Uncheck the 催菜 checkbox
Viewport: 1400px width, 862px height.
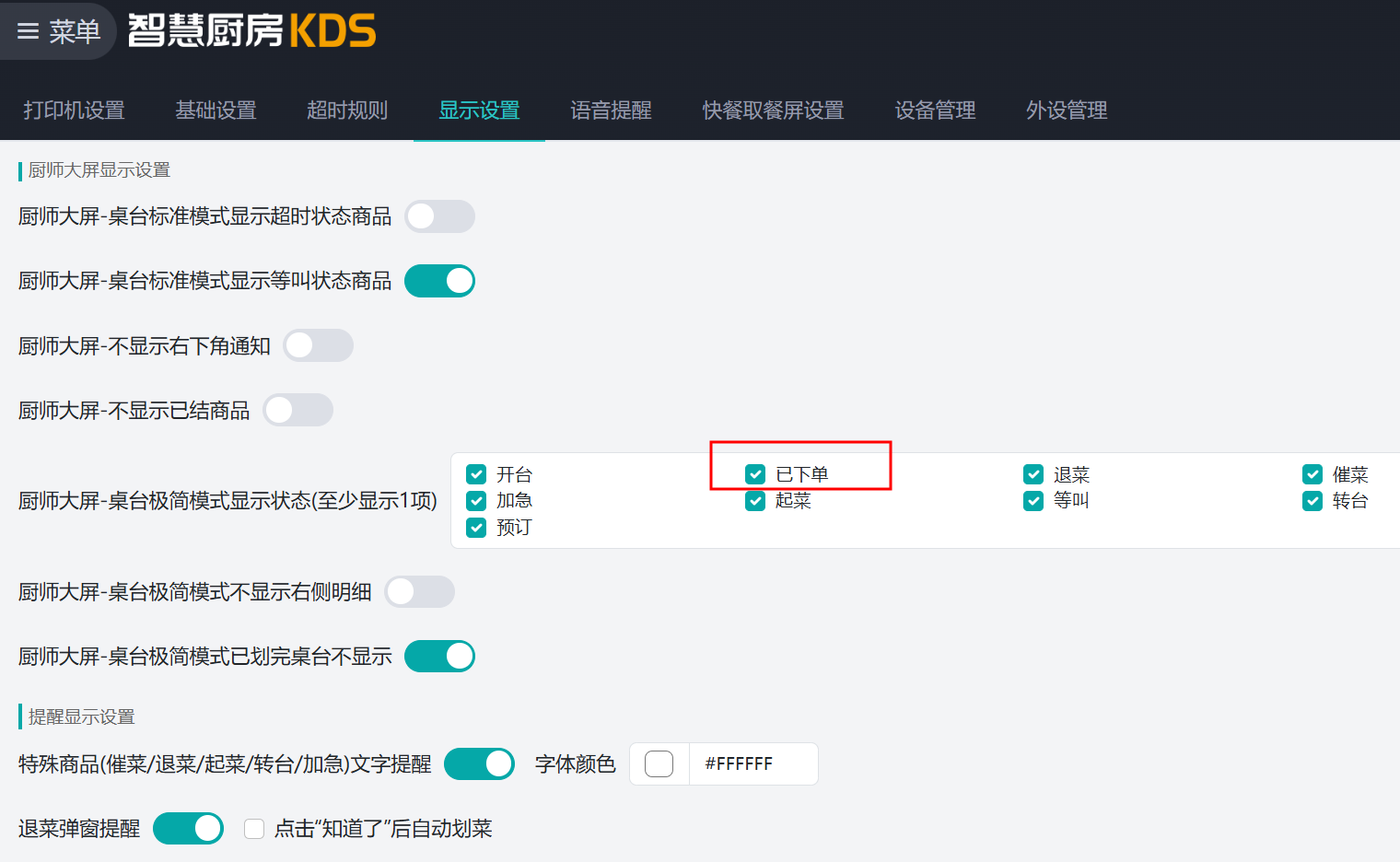point(1312,474)
